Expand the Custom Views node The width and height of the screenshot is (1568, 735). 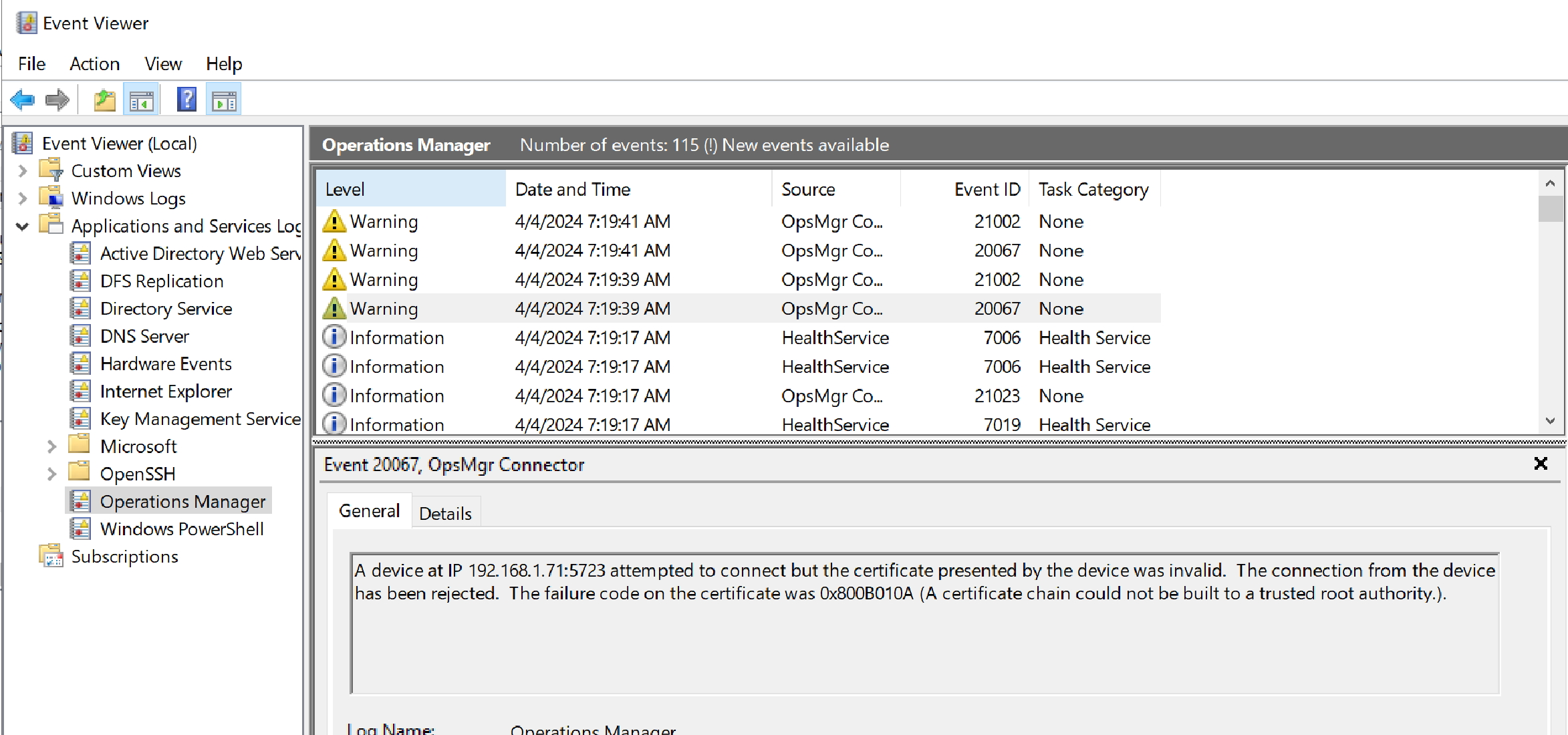tap(23, 171)
